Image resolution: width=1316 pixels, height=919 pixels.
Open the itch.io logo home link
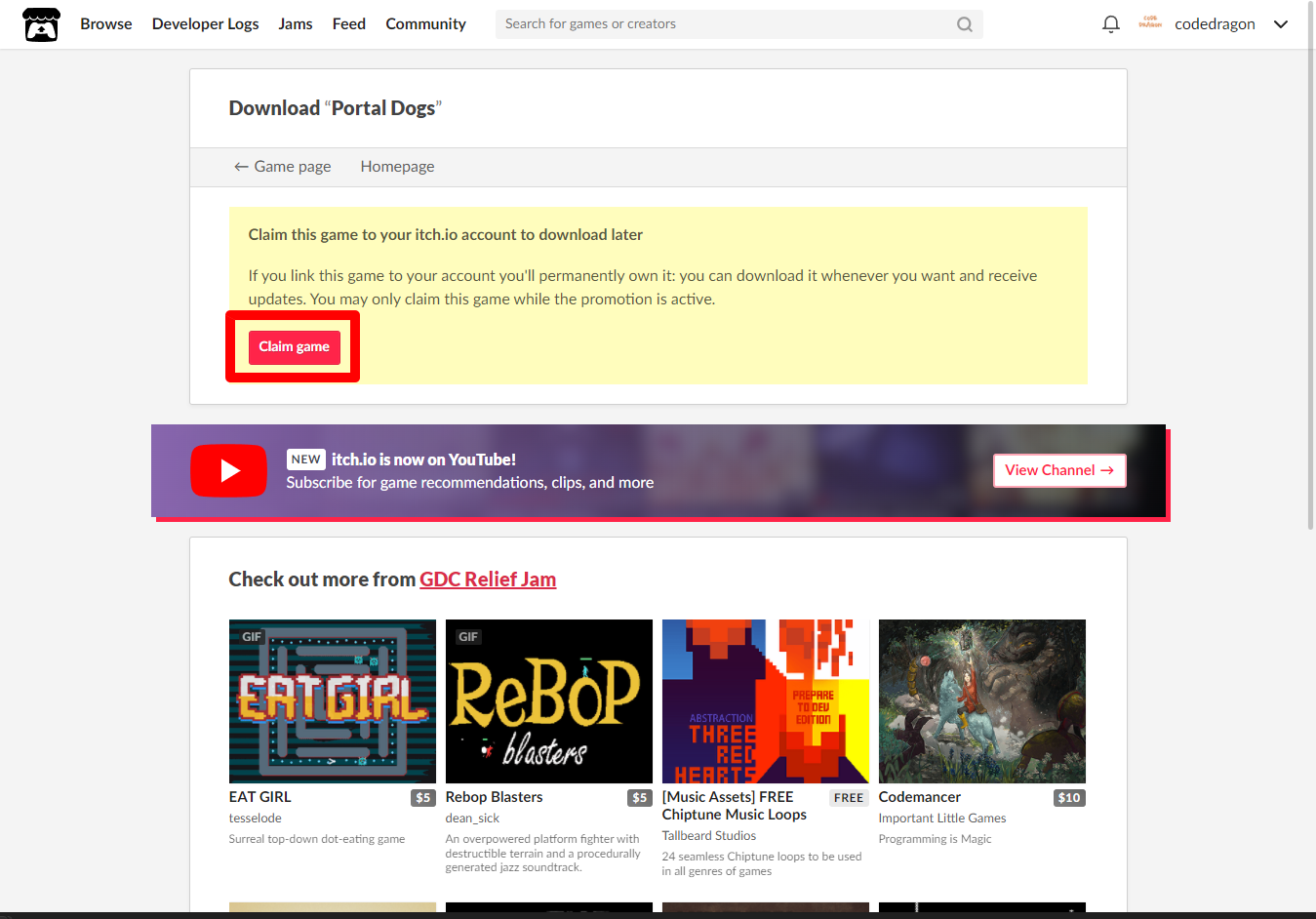tap(41, 24)
